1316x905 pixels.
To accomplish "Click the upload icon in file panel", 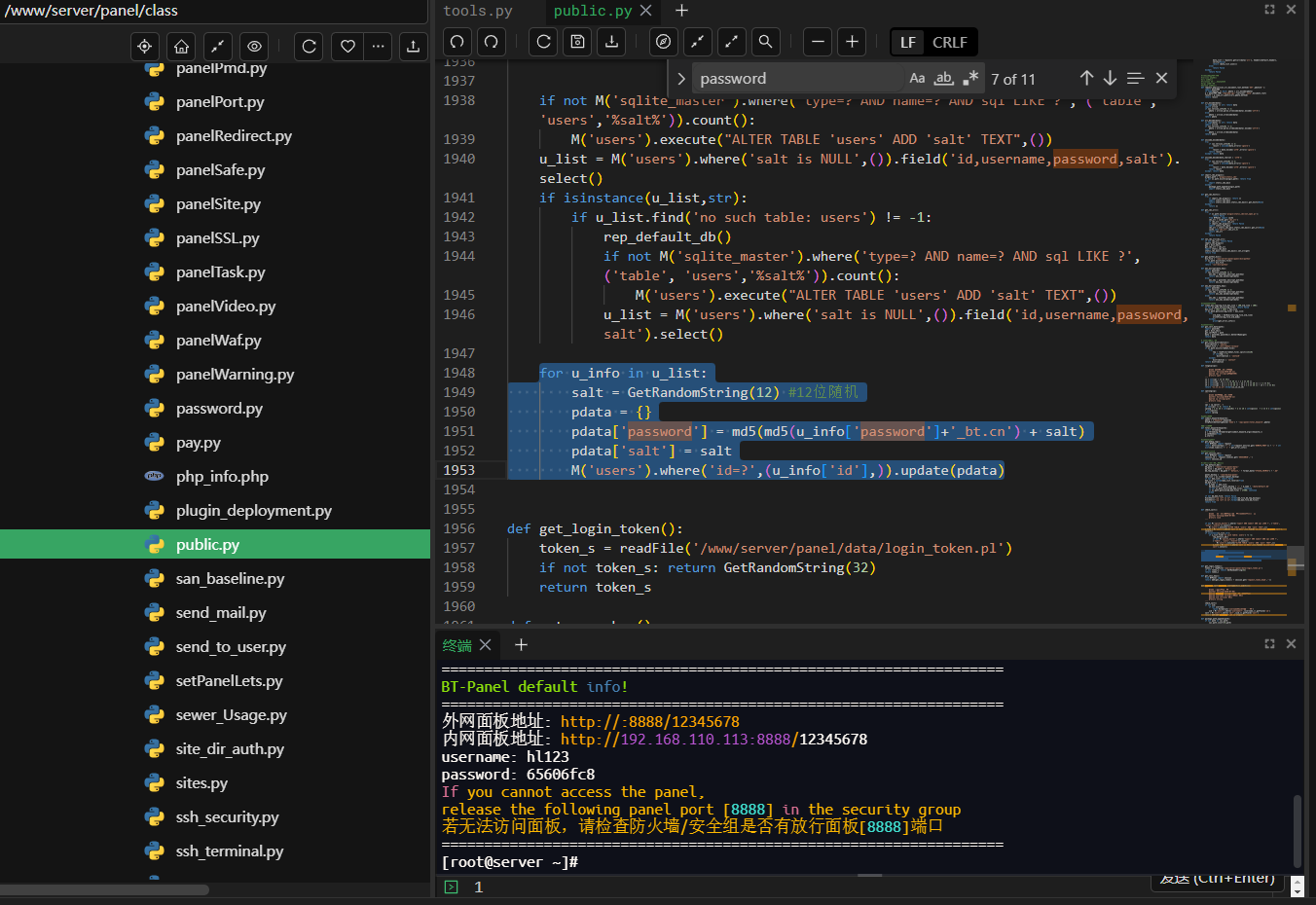I will point(413,46).
